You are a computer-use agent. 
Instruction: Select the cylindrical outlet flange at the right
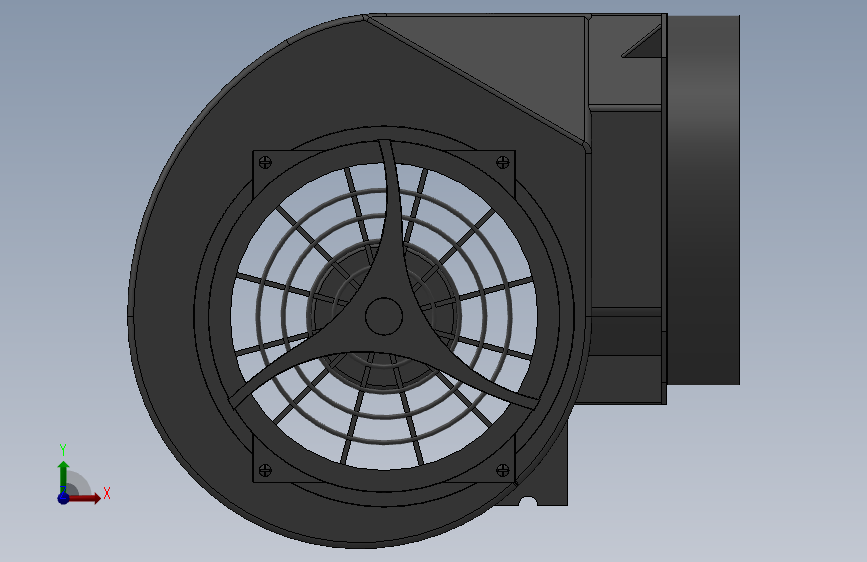tap(703, 200)
